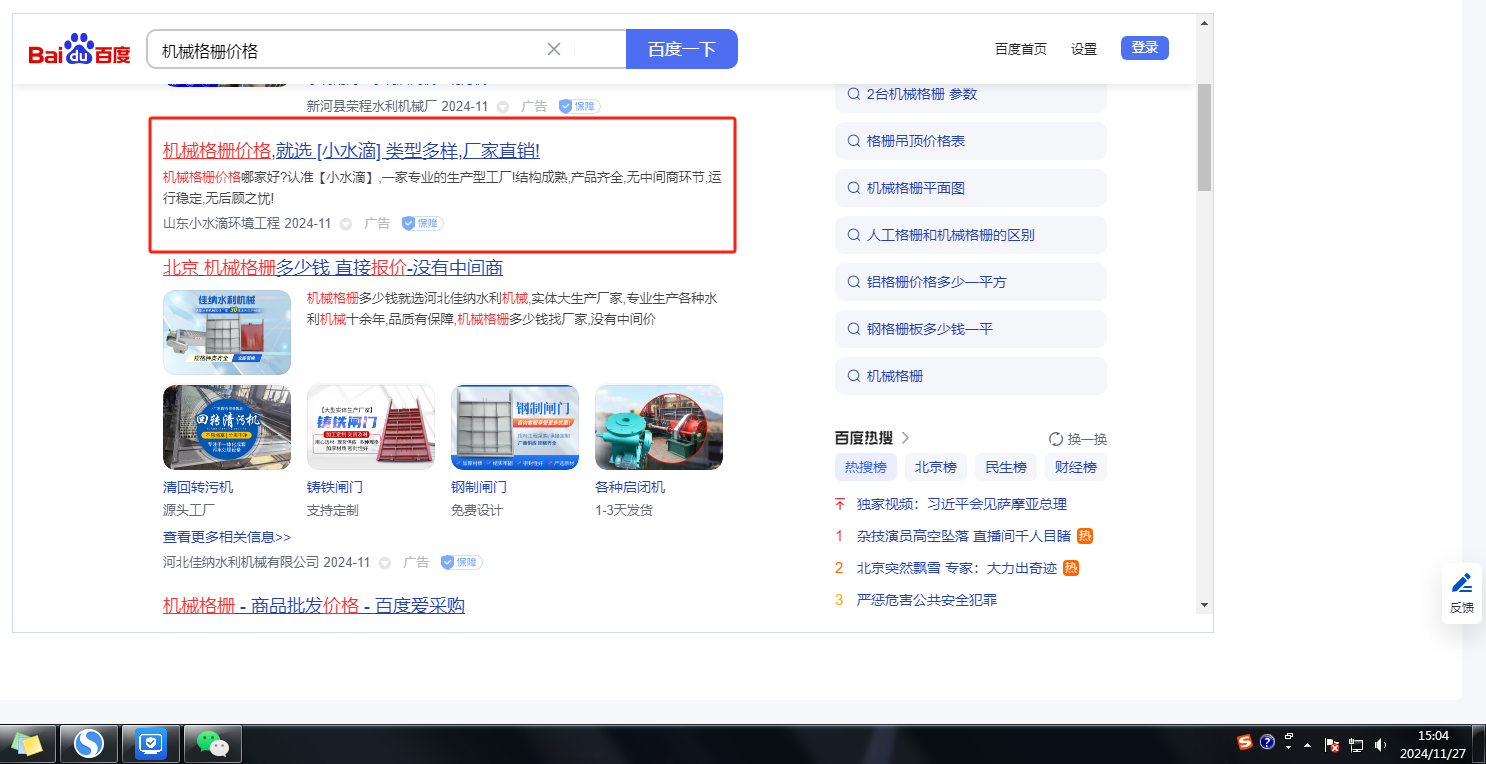The width and height of the screenshot is (1486, 764).
Task: Open hot topic 北京突然飘雪 专家：大力出奇迹
Action: pyautogui.click(x=957, y=568)
